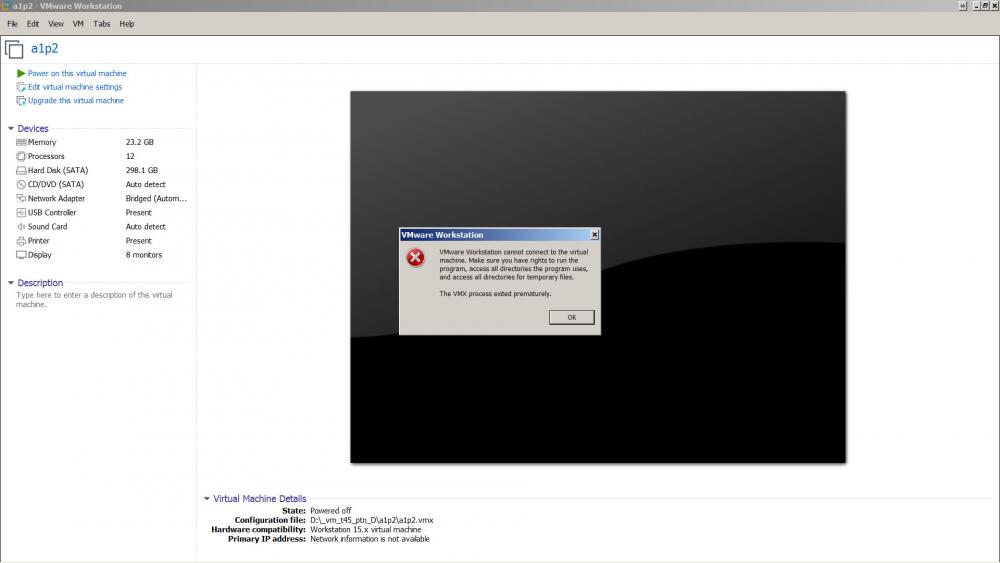
Task: Click the a1p2 VM tab icon
Action: pos(14,49)
